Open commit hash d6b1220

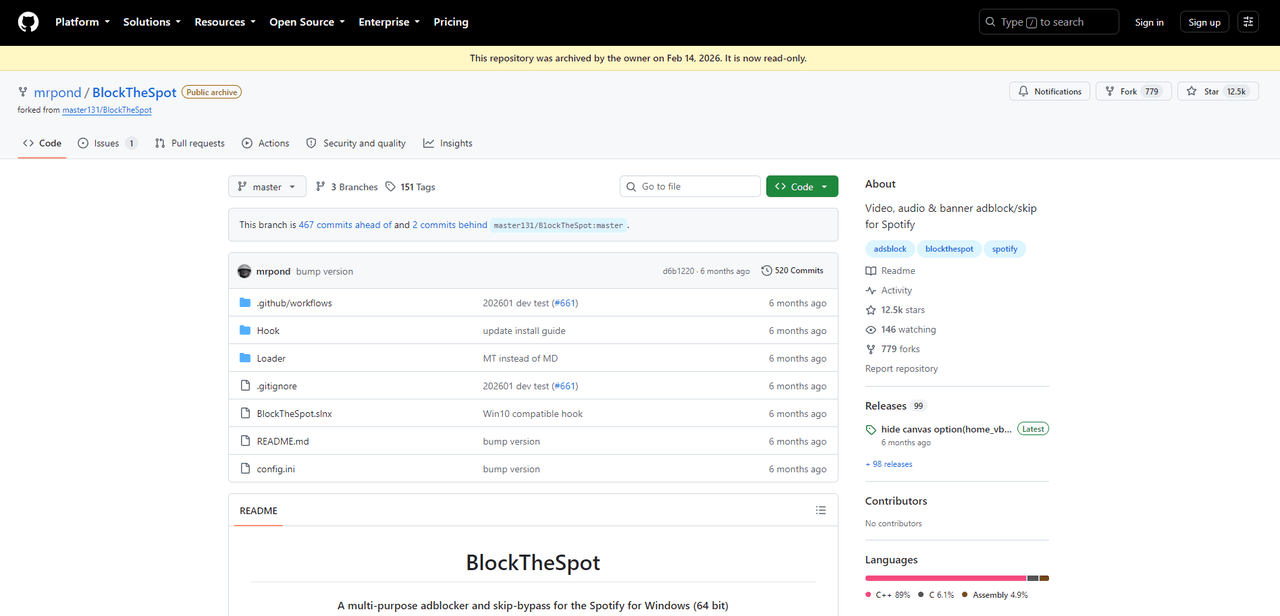679,271
